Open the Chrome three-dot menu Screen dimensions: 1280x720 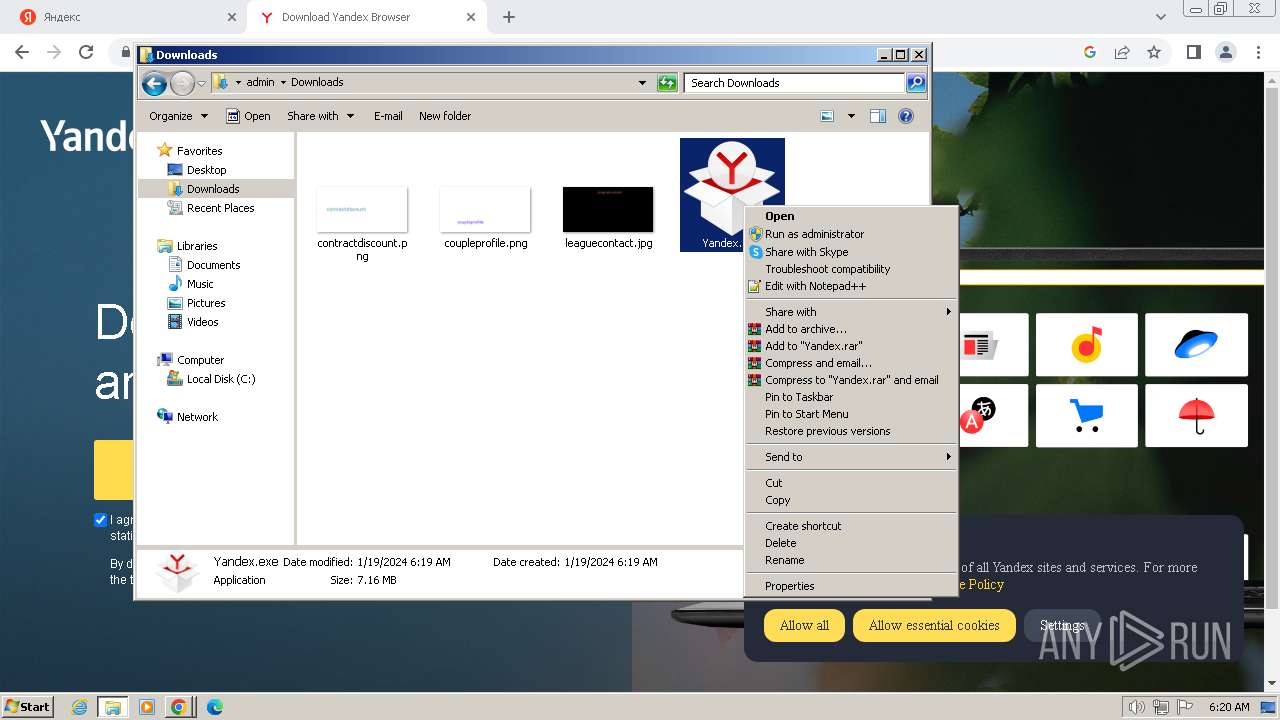coord(1257,52)
